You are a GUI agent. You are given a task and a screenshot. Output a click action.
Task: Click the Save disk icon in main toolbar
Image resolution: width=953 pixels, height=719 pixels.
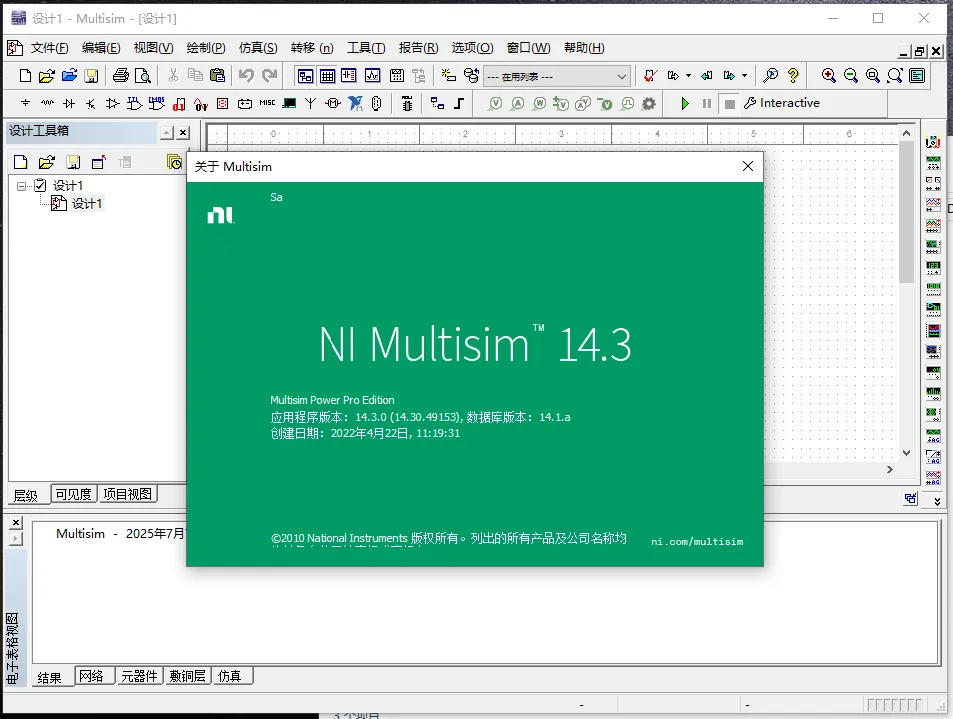pyautogui.click(x=91, y=75)
